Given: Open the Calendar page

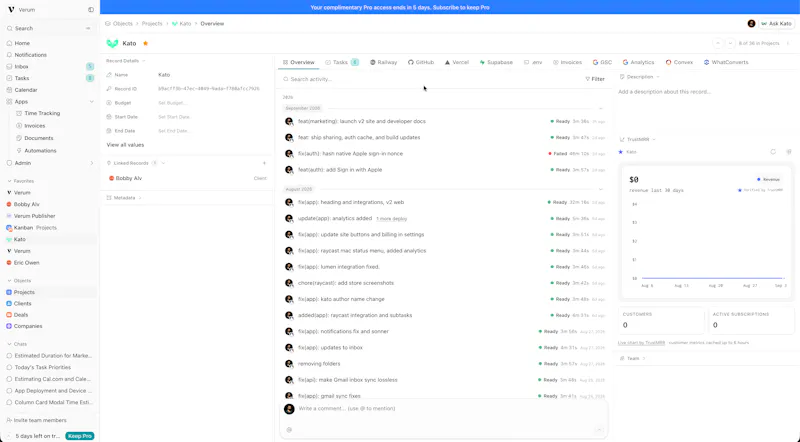Looking at the screenshot, I should (26, 90).
